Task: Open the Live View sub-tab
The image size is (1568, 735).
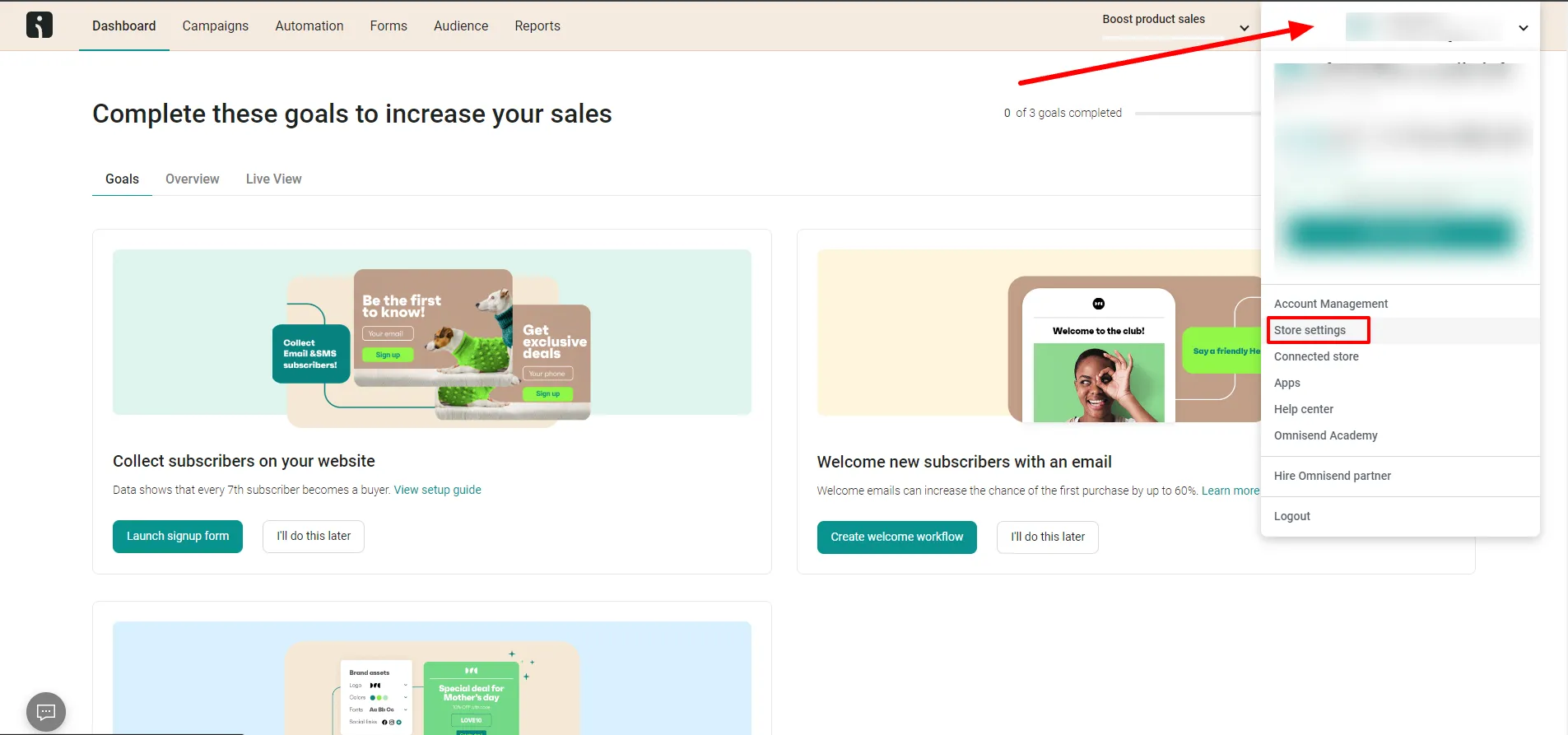Action: (x=274, y=179)
